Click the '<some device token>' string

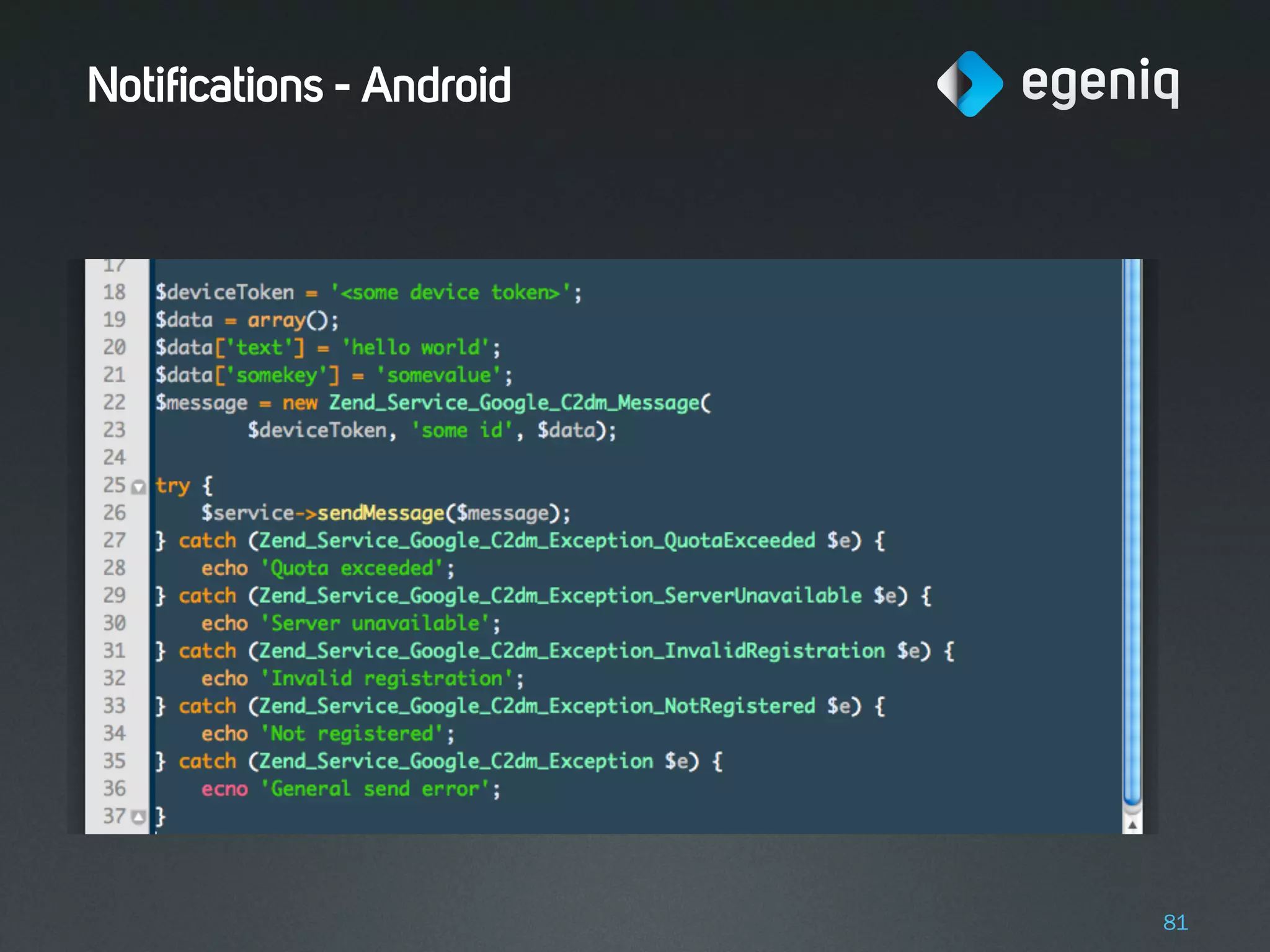click(x=450, y=292)
